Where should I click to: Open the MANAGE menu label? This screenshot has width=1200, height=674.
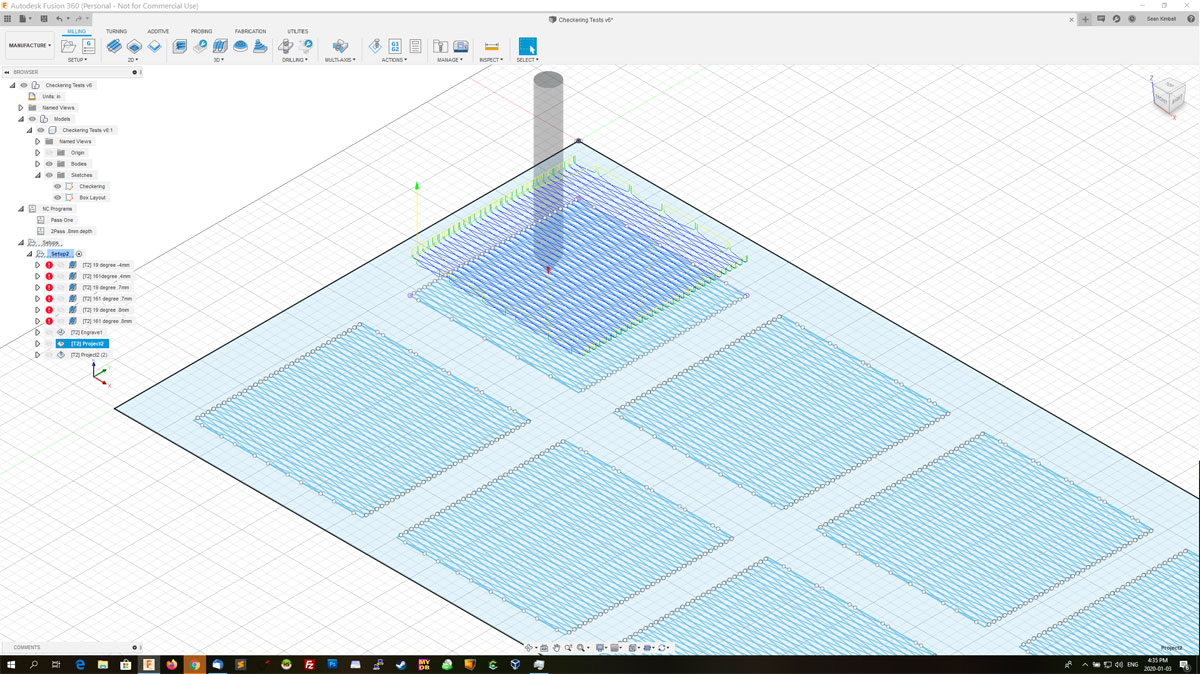[x=450, y=60]
